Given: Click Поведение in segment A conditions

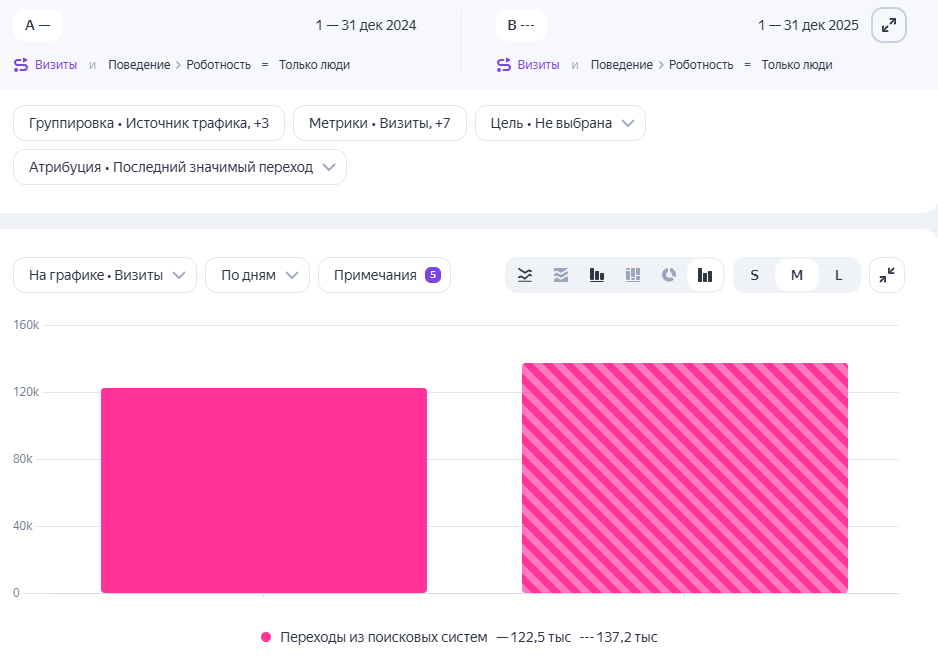Looking at the screenshot, I should click(139, 65).
